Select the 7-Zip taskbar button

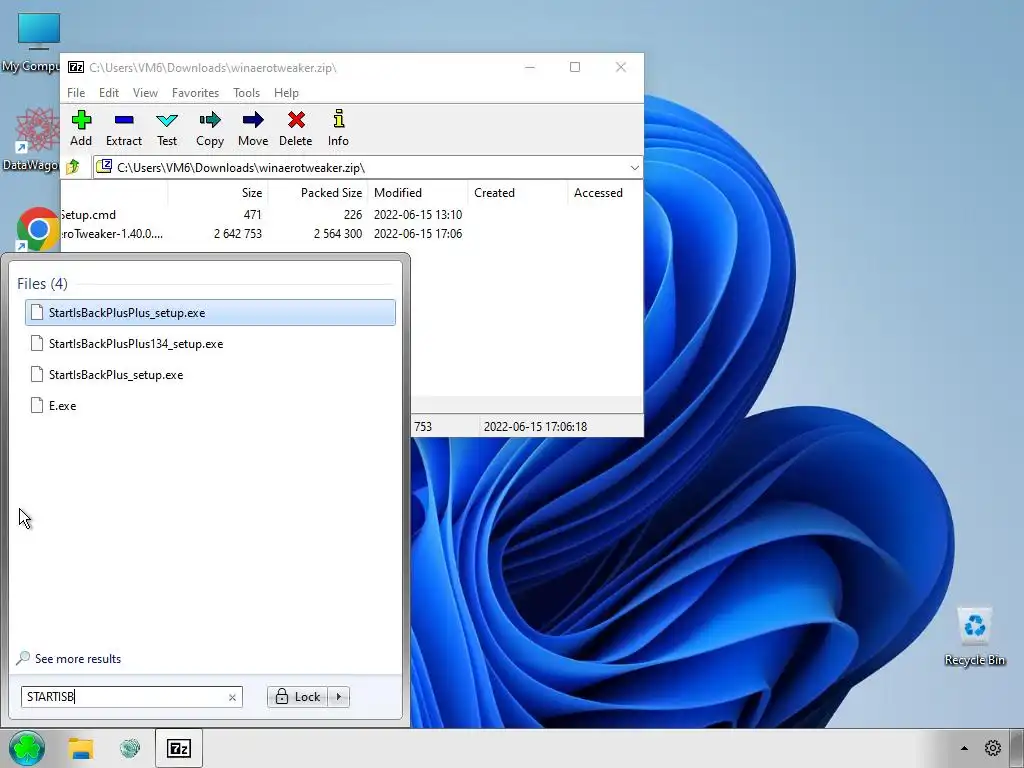click(x=179, y=748)
